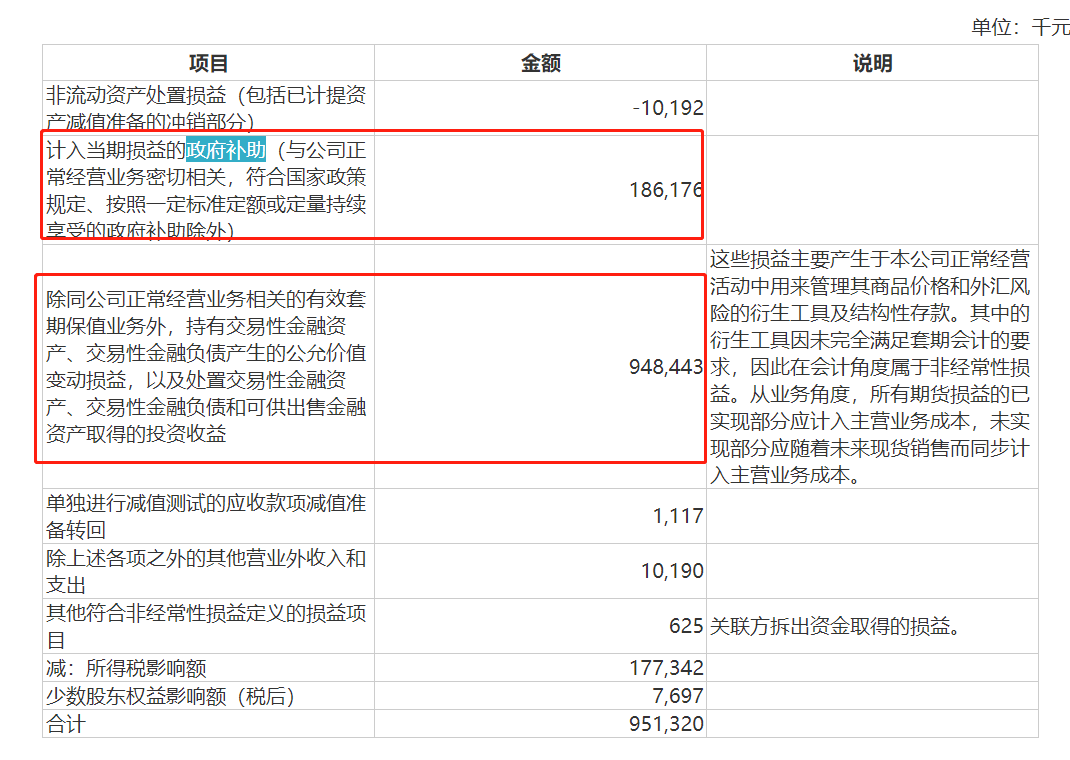The width and height of the screenshot is (1070, 760).
Task: Click the 说明 column header
Action: pos(871,64)
